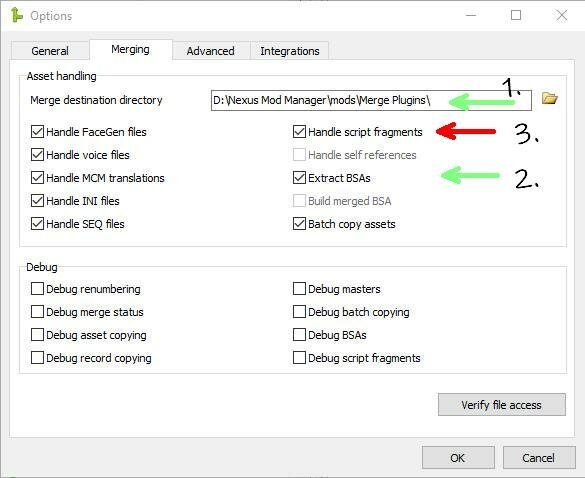
Task: Click the Merge Plugins app icon in title bar
Action: [x=16, y=16]
